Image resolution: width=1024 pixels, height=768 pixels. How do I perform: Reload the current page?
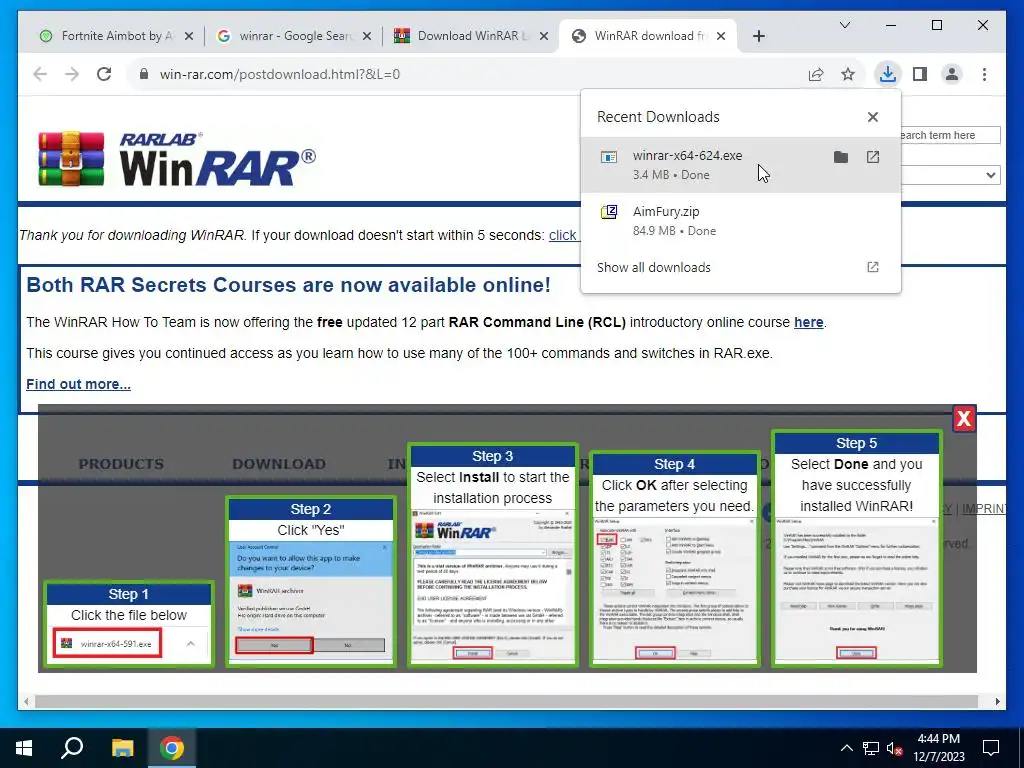click(x=104, y=74)
